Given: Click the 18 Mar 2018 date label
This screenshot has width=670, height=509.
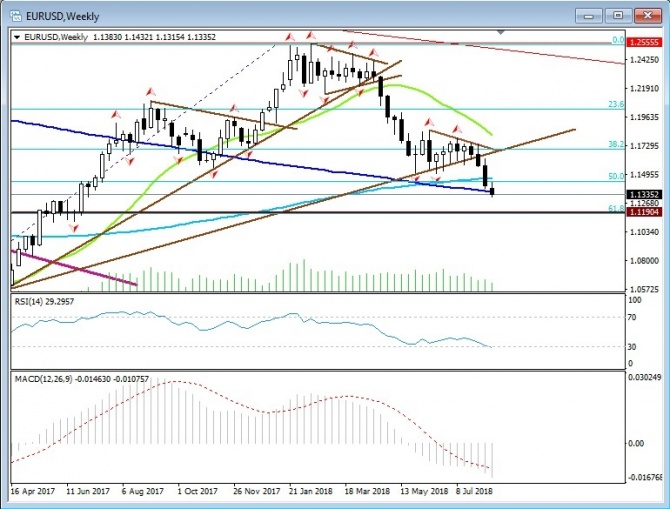Looking at the screenshot, I should [367, 491].
